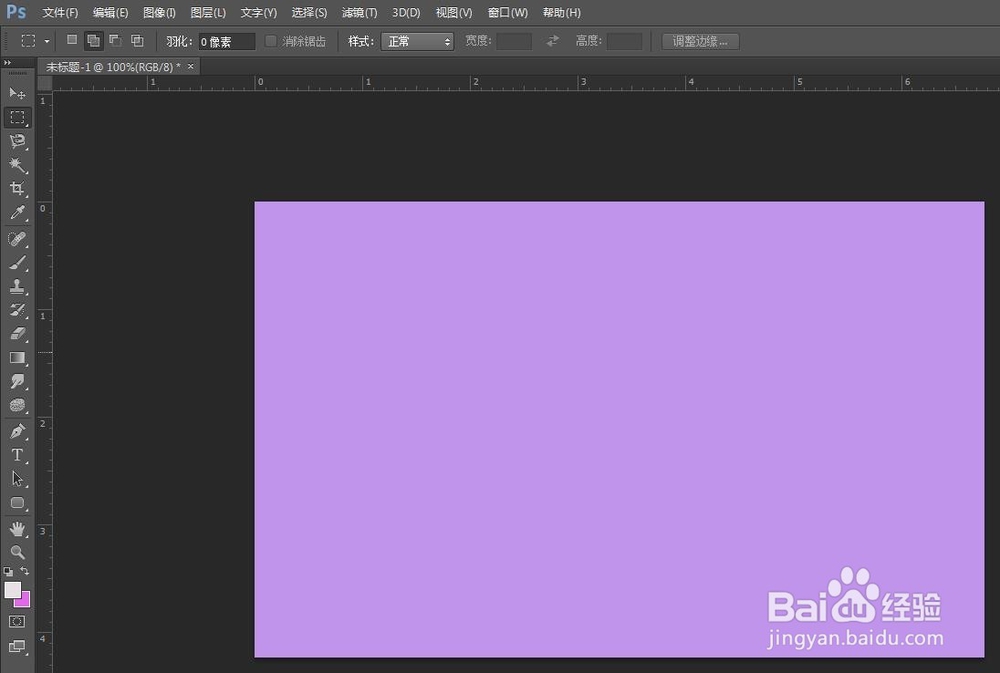This screenshot has width=1000, height=673.
Task: Select the Eyedropper tool
Action: click(17, 213)
